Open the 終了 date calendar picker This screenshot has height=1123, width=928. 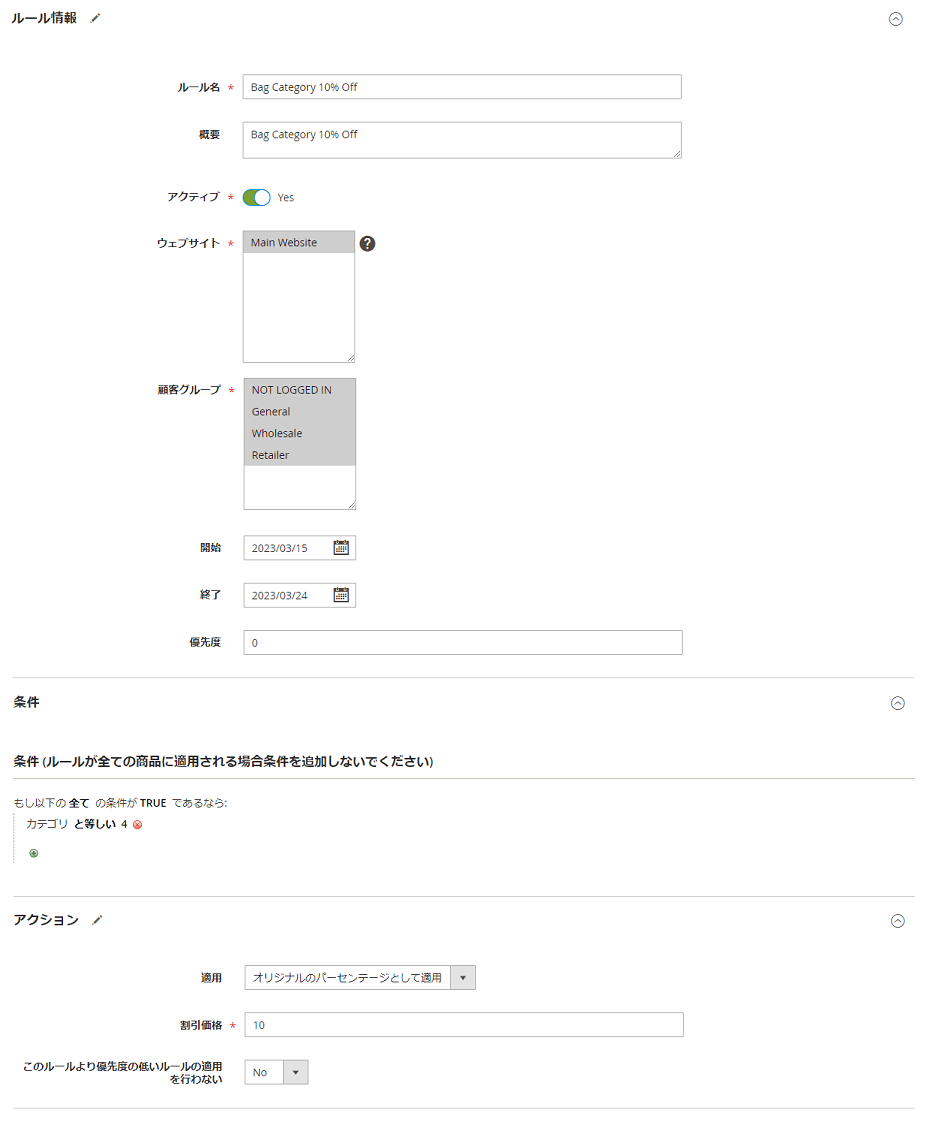tap(341, 596)
